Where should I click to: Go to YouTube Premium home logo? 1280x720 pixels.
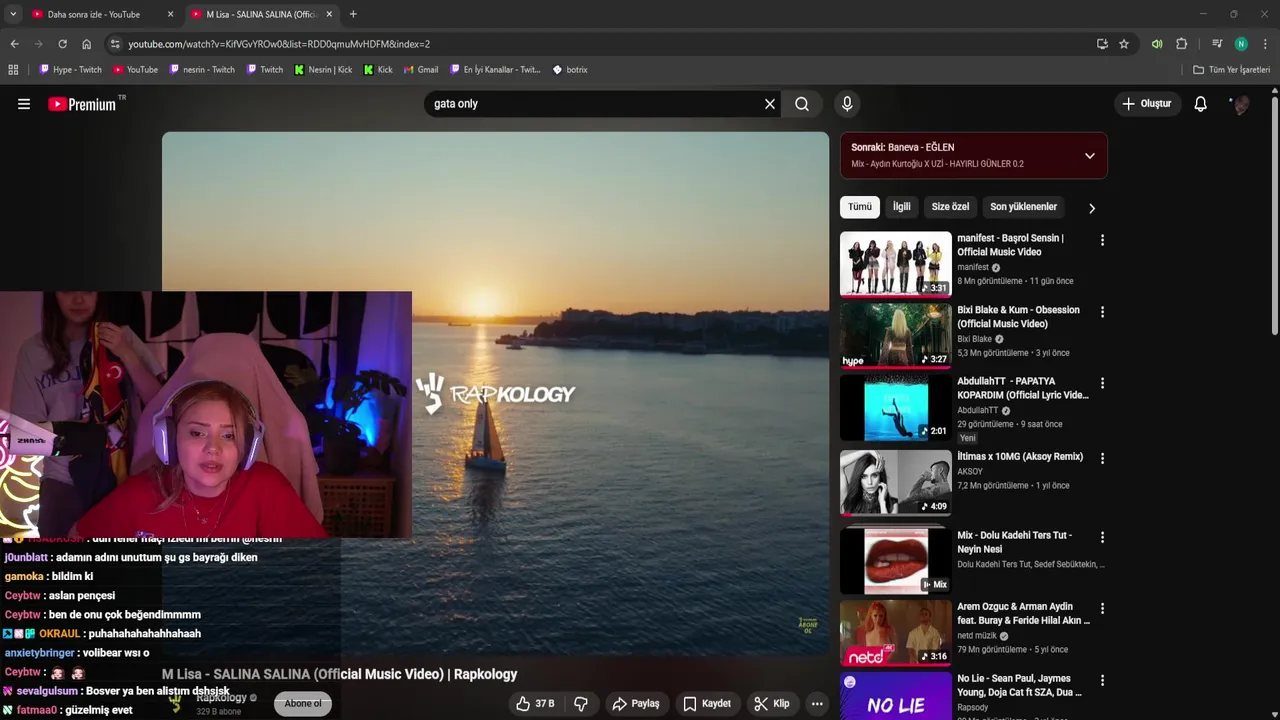pyautogui.click(x=82, y=104)
